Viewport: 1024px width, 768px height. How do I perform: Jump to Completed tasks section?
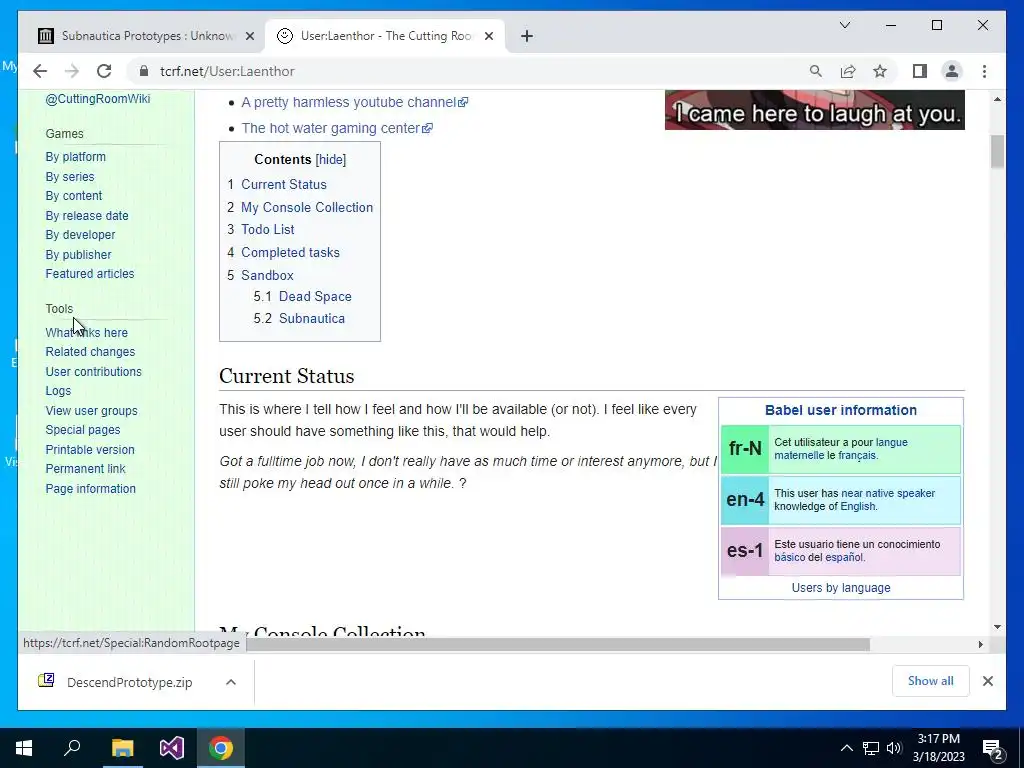pos(291,252)
